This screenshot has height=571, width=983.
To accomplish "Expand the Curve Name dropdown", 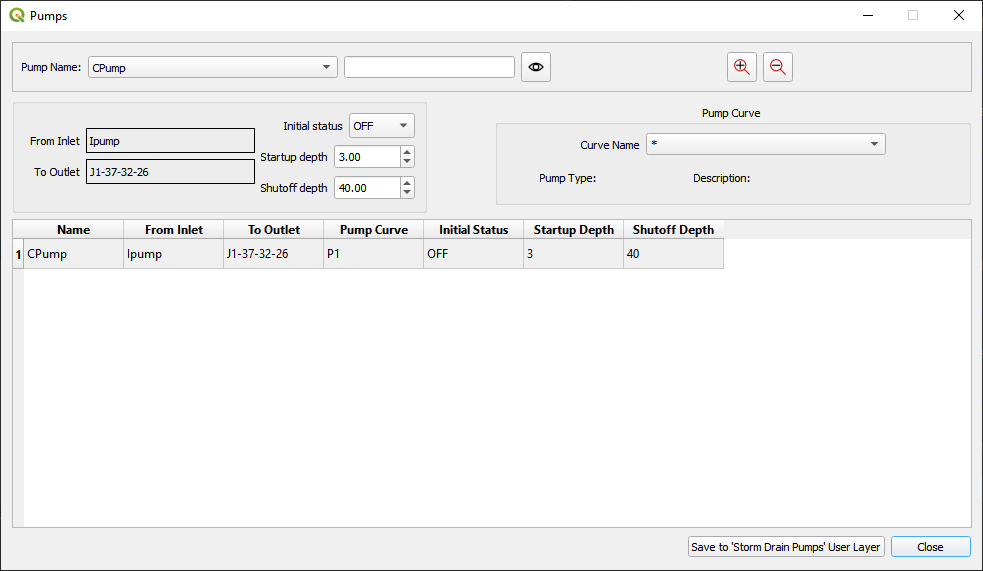I will (x=765, y=145).
